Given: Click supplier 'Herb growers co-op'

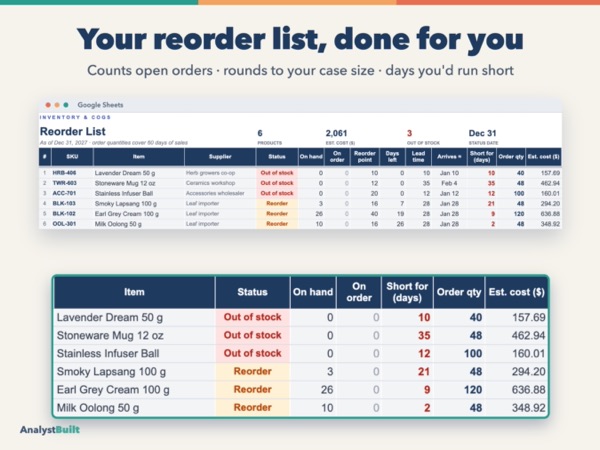Looking at the screenshot, I should tap(210, 173).
